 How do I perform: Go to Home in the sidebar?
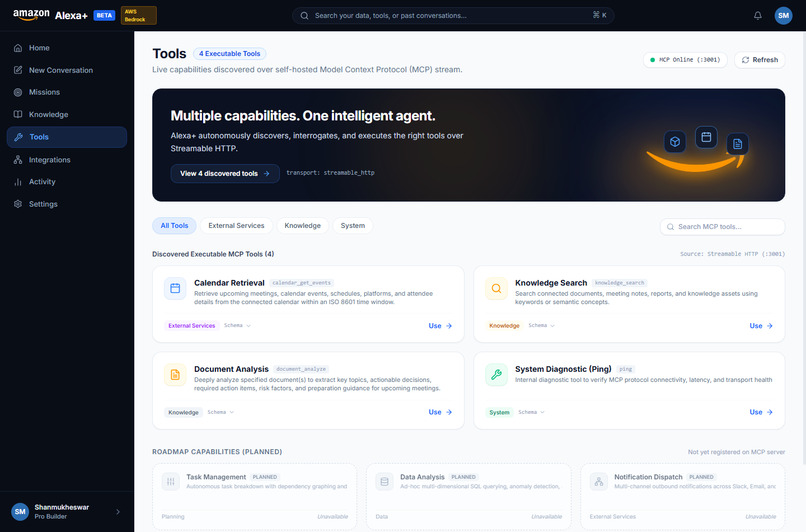click(67, 48)
